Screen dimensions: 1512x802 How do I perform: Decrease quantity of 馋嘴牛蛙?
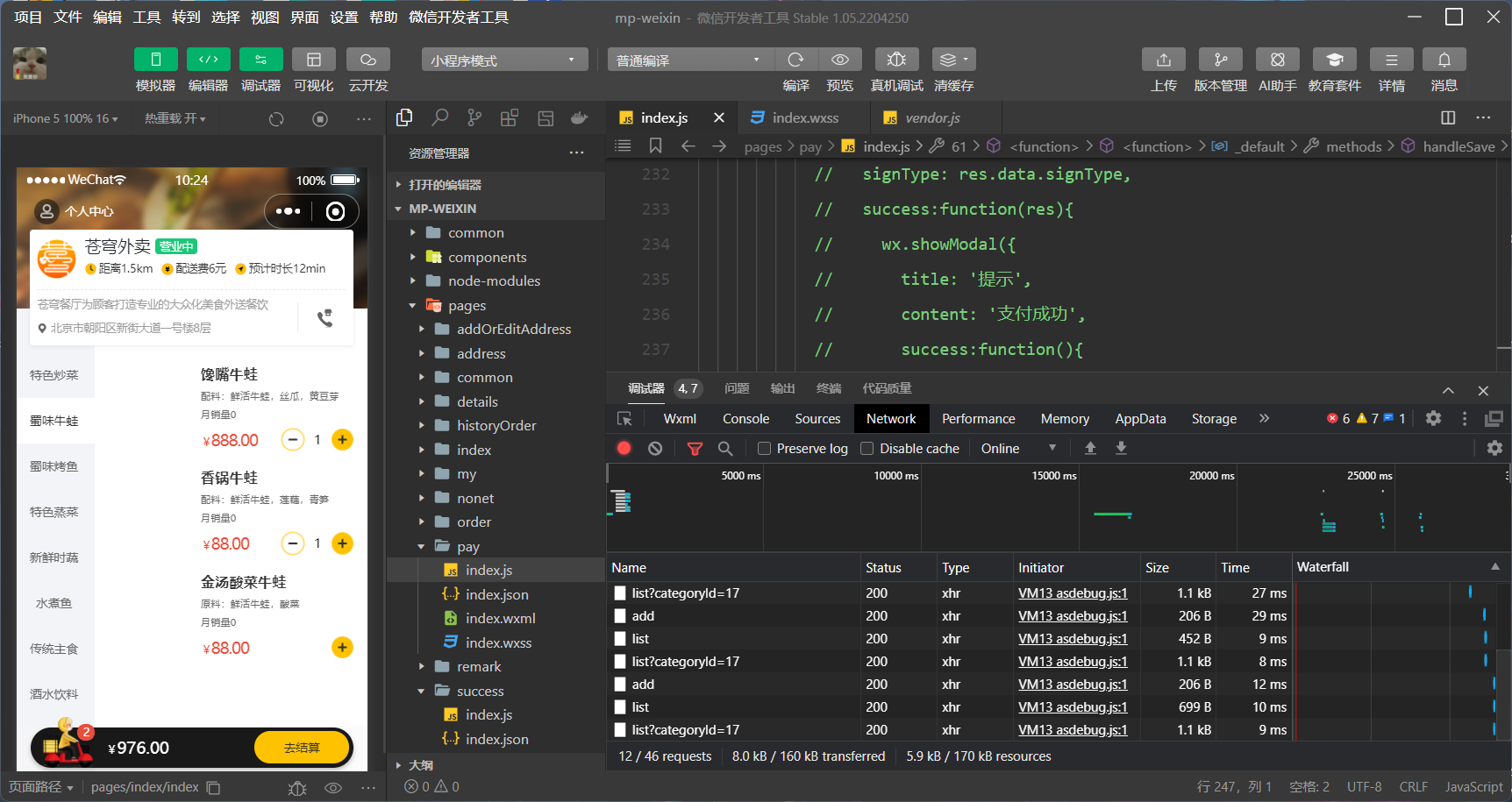point(293,439)
